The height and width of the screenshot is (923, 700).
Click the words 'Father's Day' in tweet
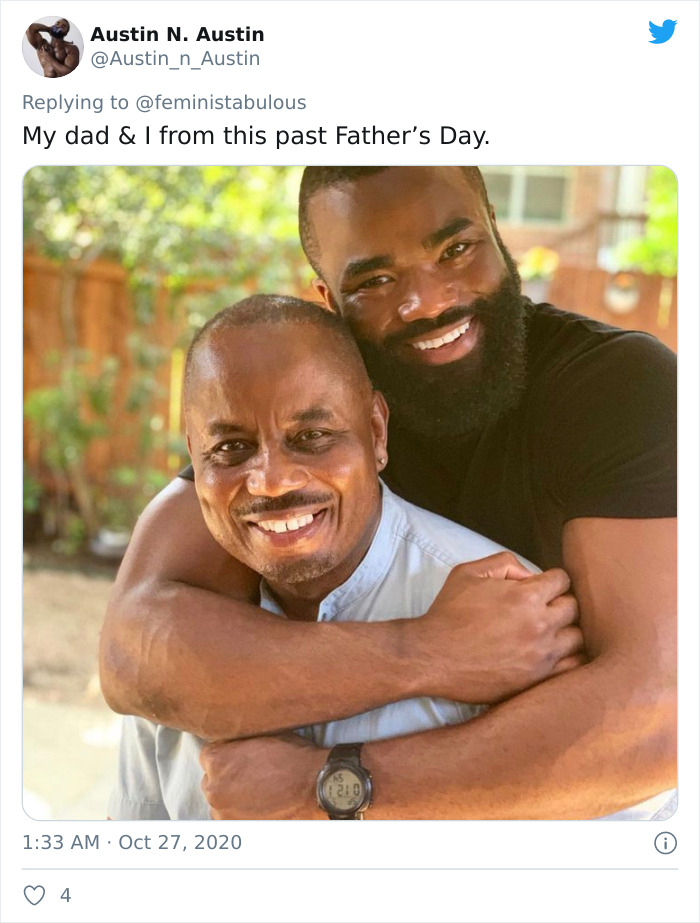[x=429, y=136]
